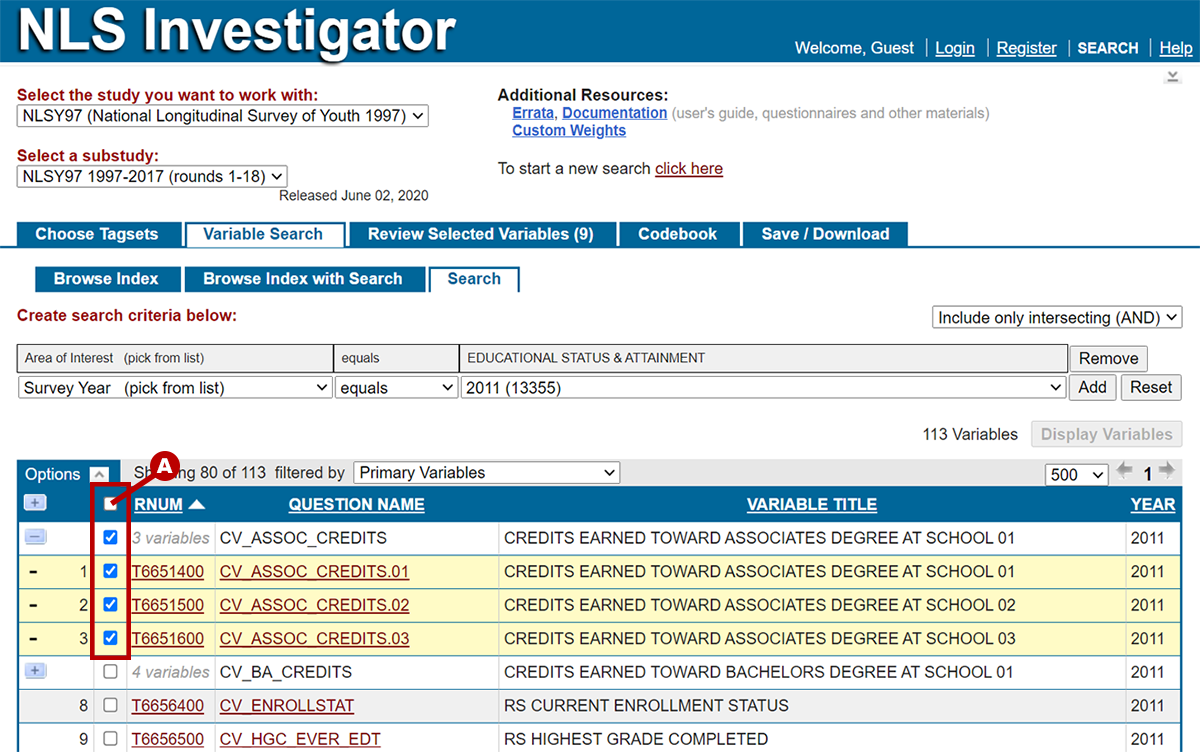Click the Reset button

coord(1151,388)
